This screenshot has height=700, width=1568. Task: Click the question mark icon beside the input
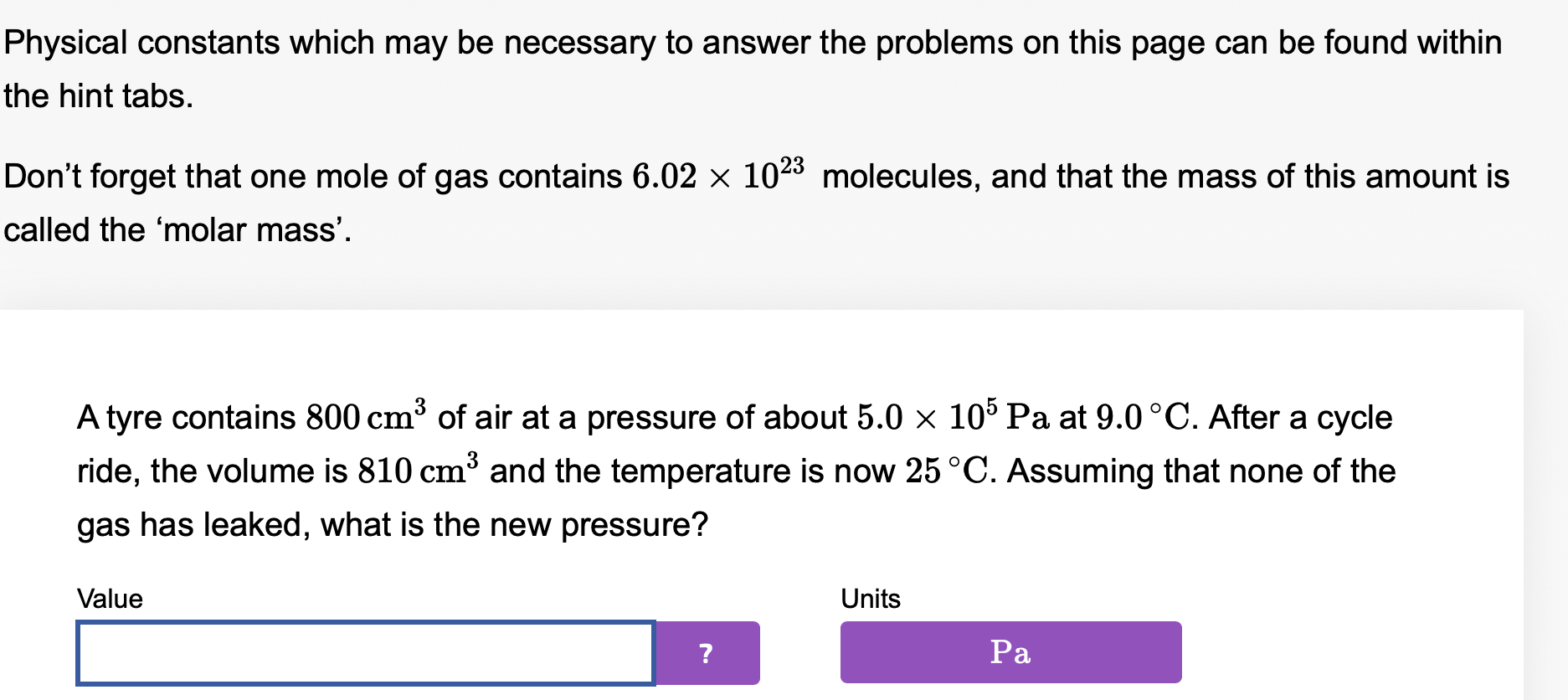706,654
